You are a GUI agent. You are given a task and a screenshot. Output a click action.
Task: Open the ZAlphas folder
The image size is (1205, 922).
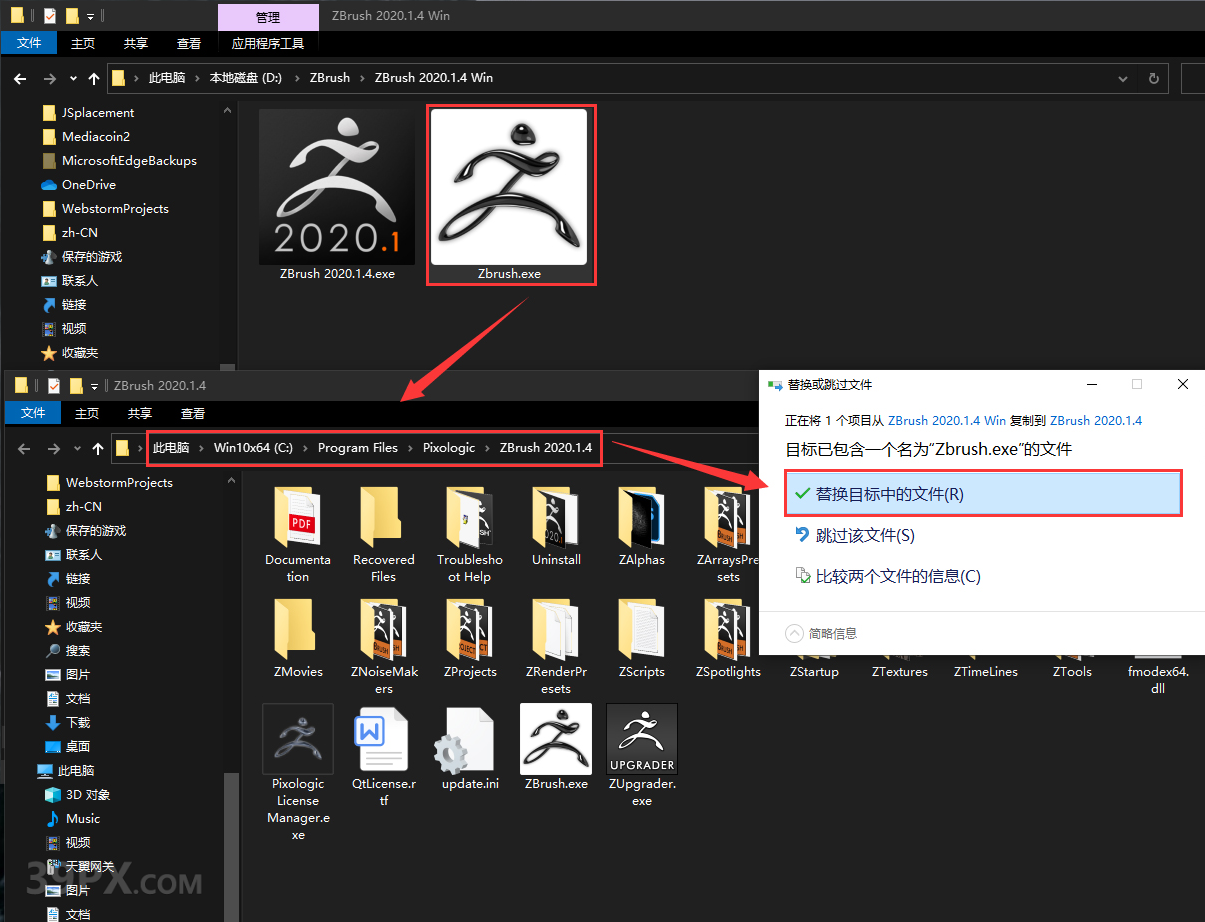(x=642, y=528)
